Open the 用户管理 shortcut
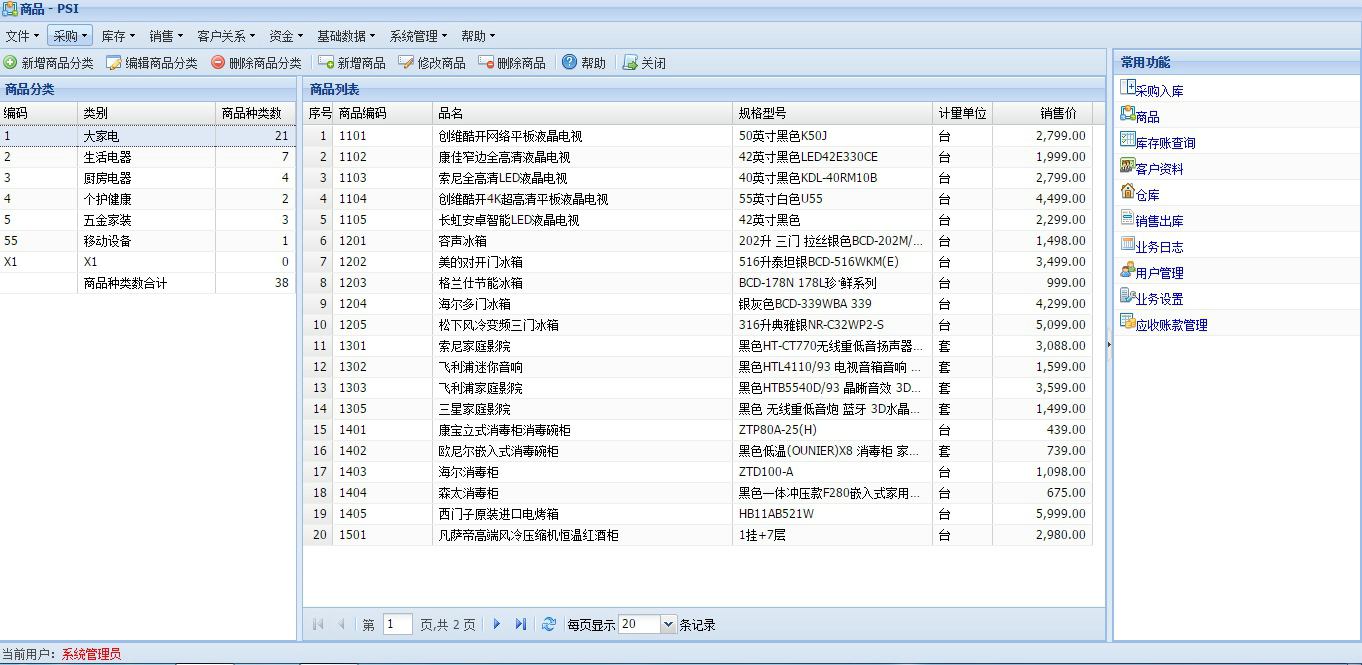Viewport: 1362px width, 665px height. (1152, 272)
